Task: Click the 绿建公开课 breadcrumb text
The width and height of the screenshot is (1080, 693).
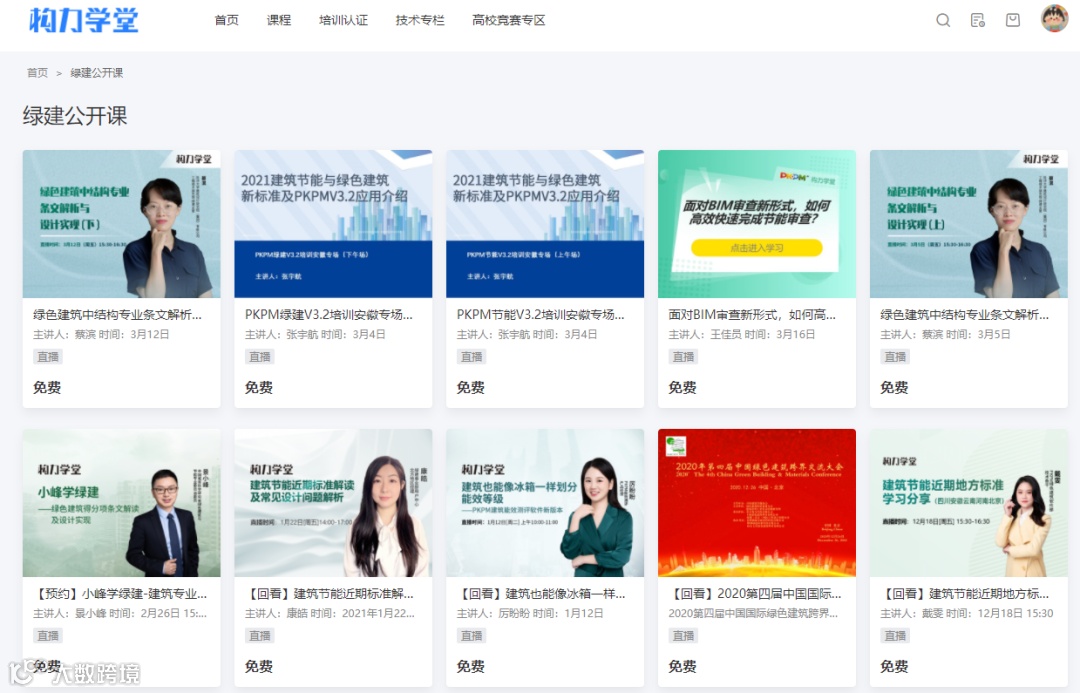Action: click(96, 73)
